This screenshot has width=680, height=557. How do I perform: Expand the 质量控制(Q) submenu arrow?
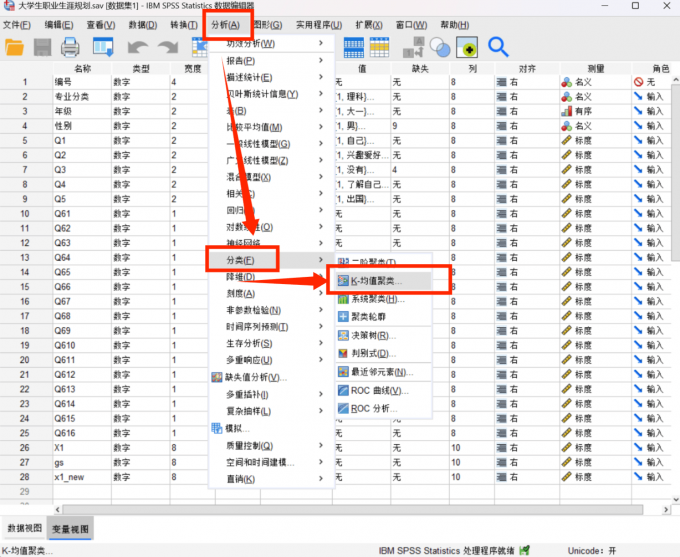[x=321, y=446]
